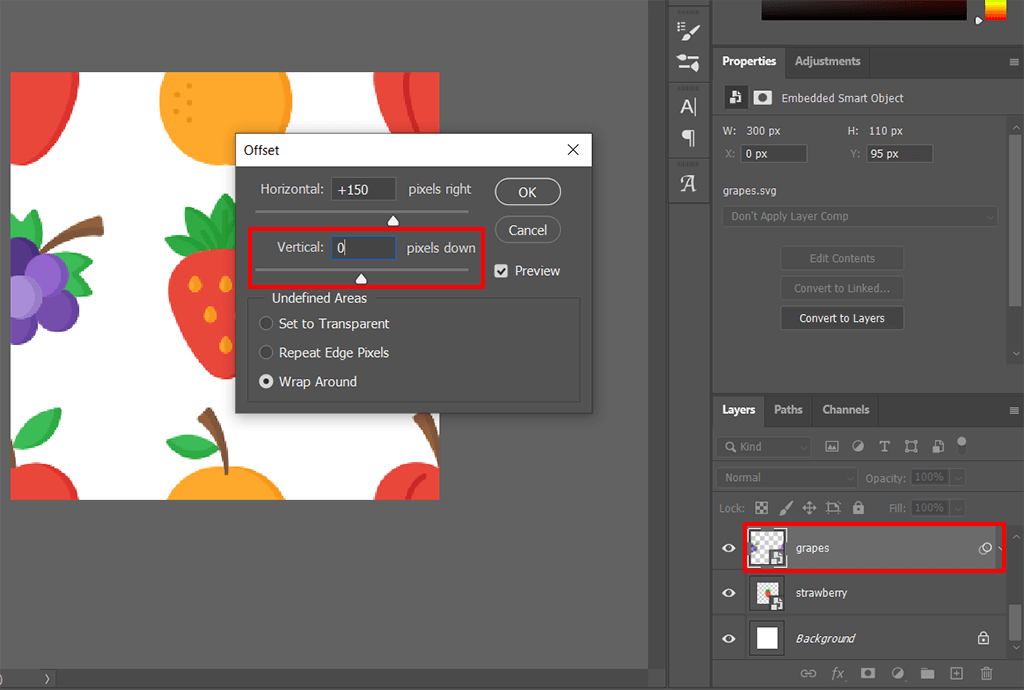Image resolution: width=1024 pixels, height=690 pixels.
Task: Filter layers by smart objects
Action: [x=938, y=447]
